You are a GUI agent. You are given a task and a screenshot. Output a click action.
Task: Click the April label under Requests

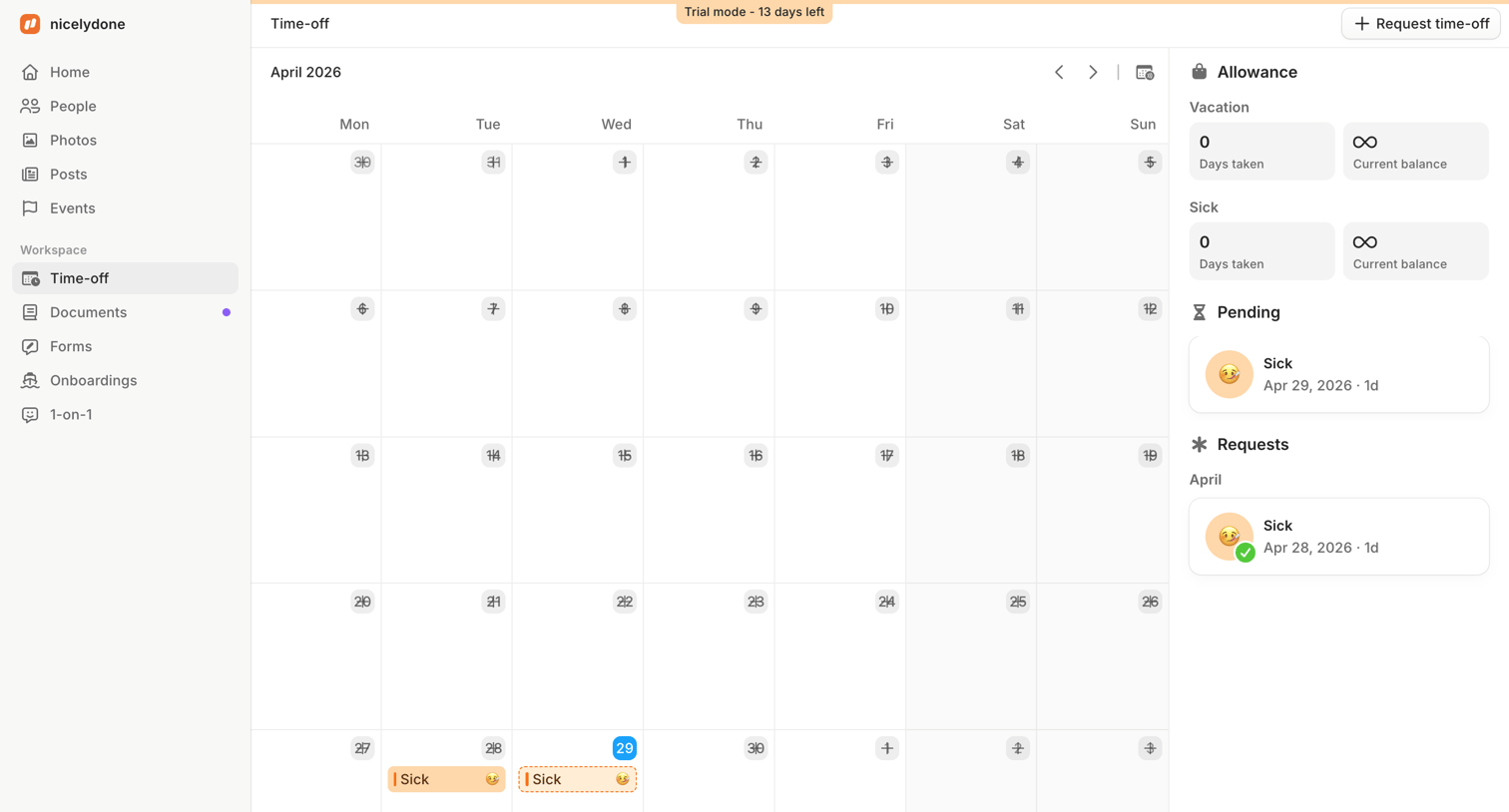[1206, 480]
